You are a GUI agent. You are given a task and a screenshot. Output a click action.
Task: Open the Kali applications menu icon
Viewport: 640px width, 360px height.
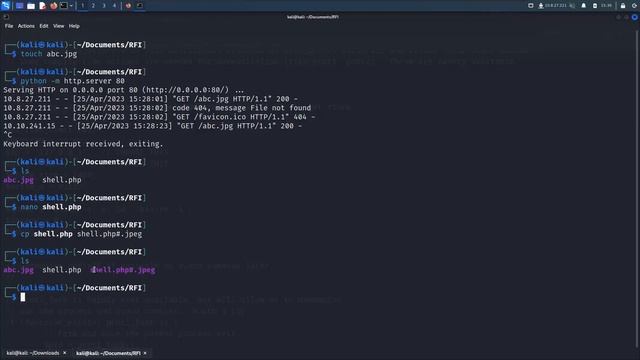pyautogui.click(x=5, y=5)
